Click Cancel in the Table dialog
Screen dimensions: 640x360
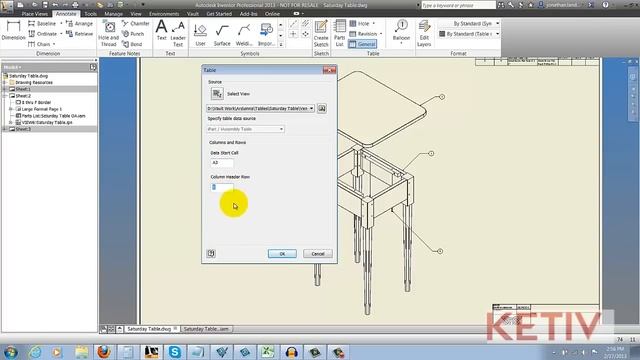[x=318, y=253]
